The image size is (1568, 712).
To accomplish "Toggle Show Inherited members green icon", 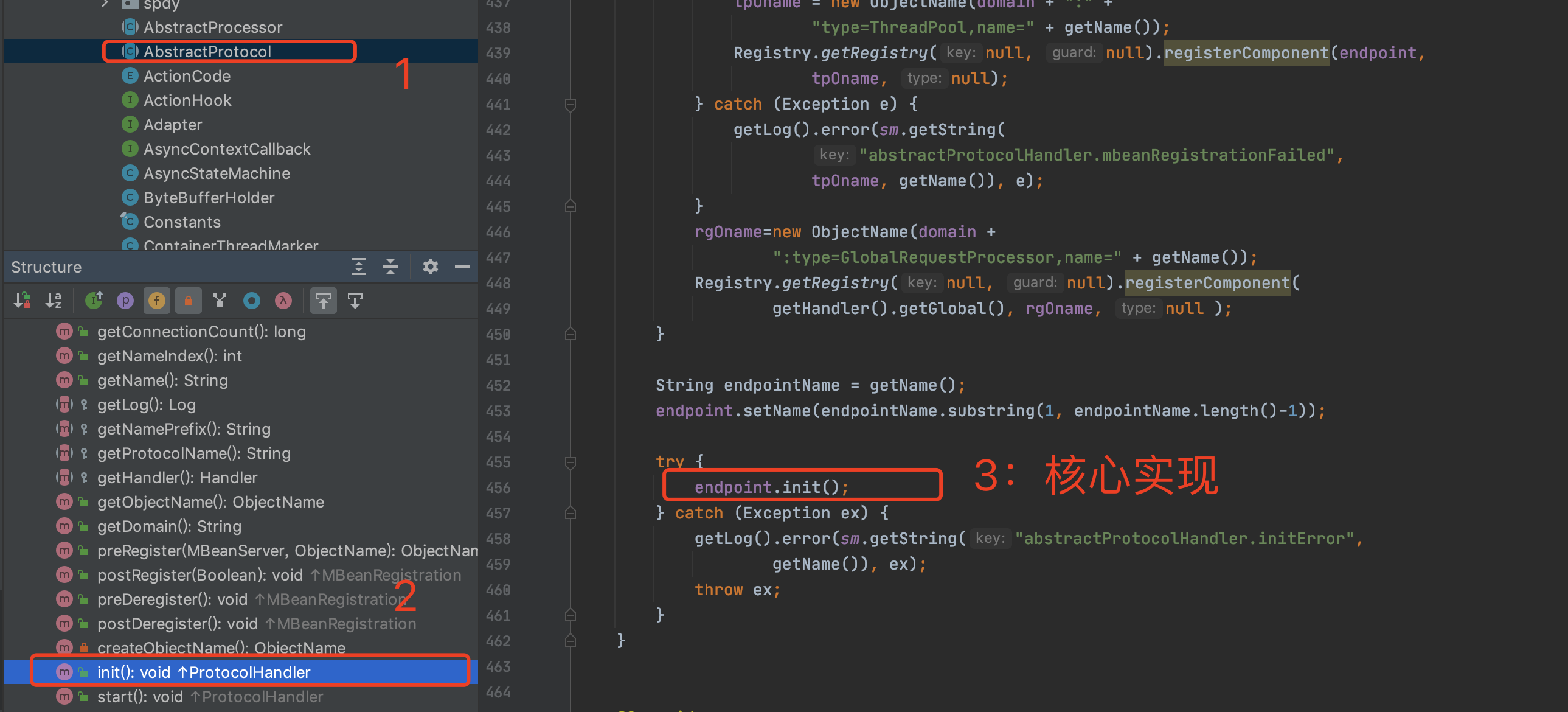I will pos(94,300).
